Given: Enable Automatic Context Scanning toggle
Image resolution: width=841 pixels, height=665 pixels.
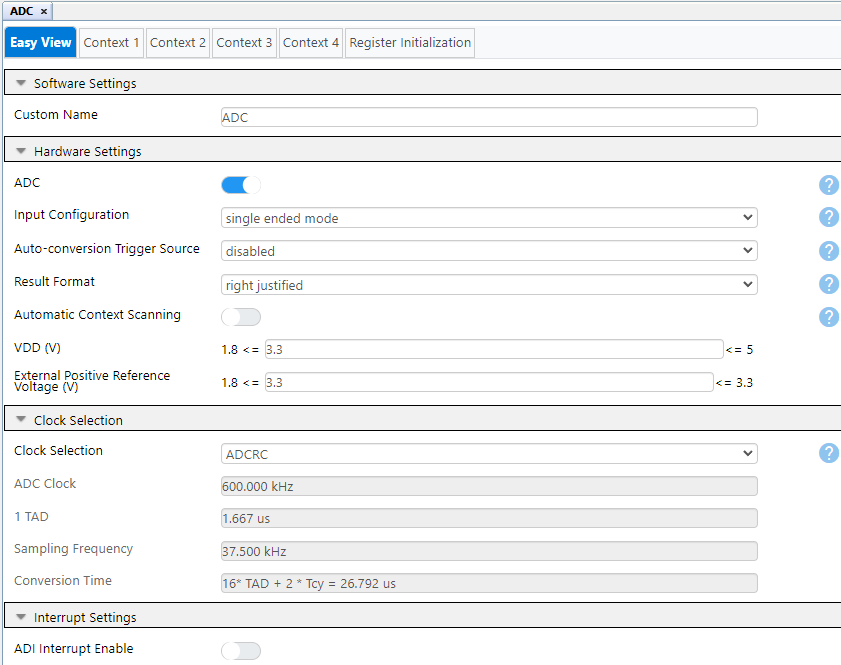Looking at the screenshot, I should coord(240,317).
